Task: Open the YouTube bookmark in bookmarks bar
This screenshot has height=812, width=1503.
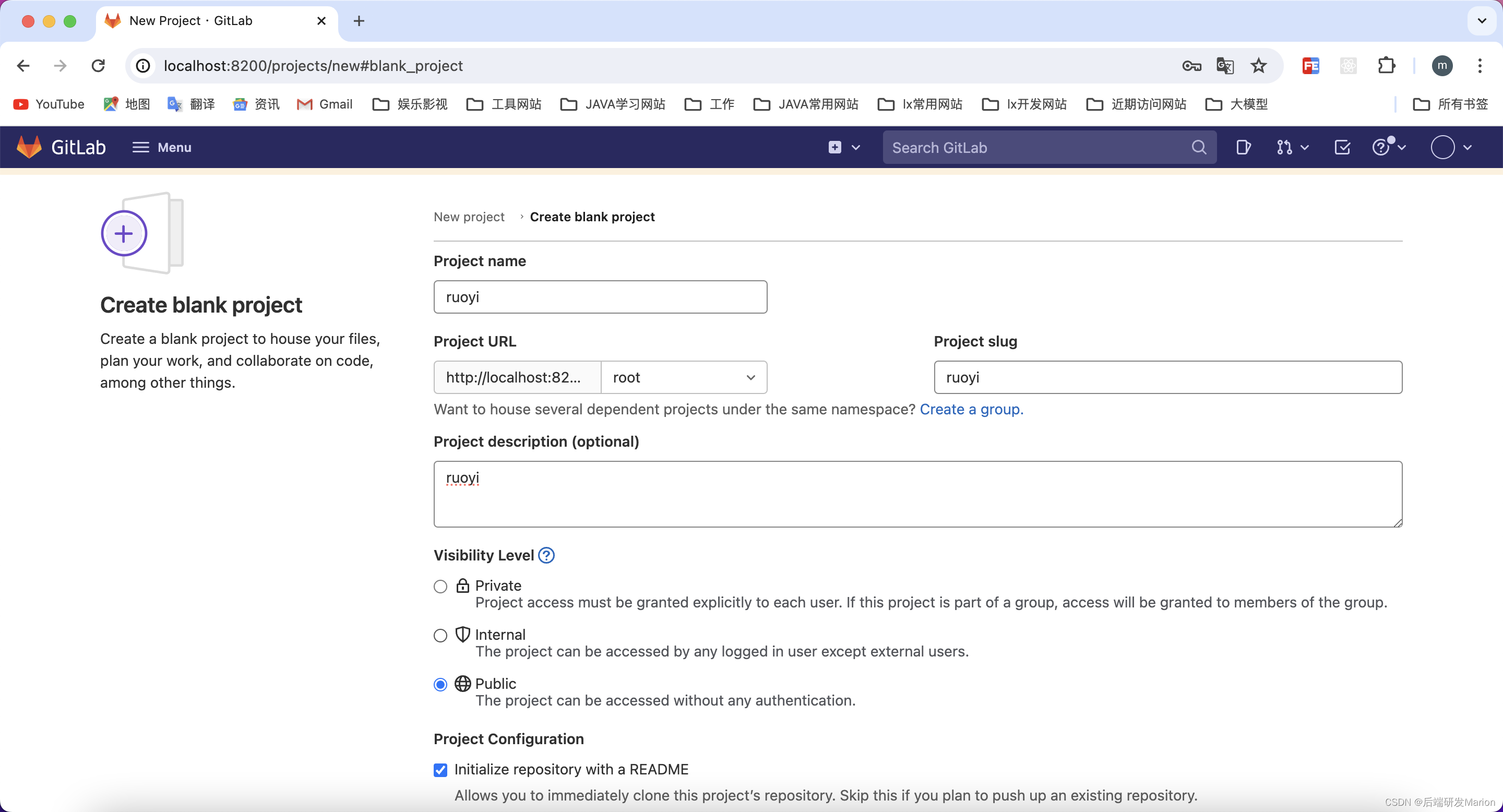Action: pos(49,104)
